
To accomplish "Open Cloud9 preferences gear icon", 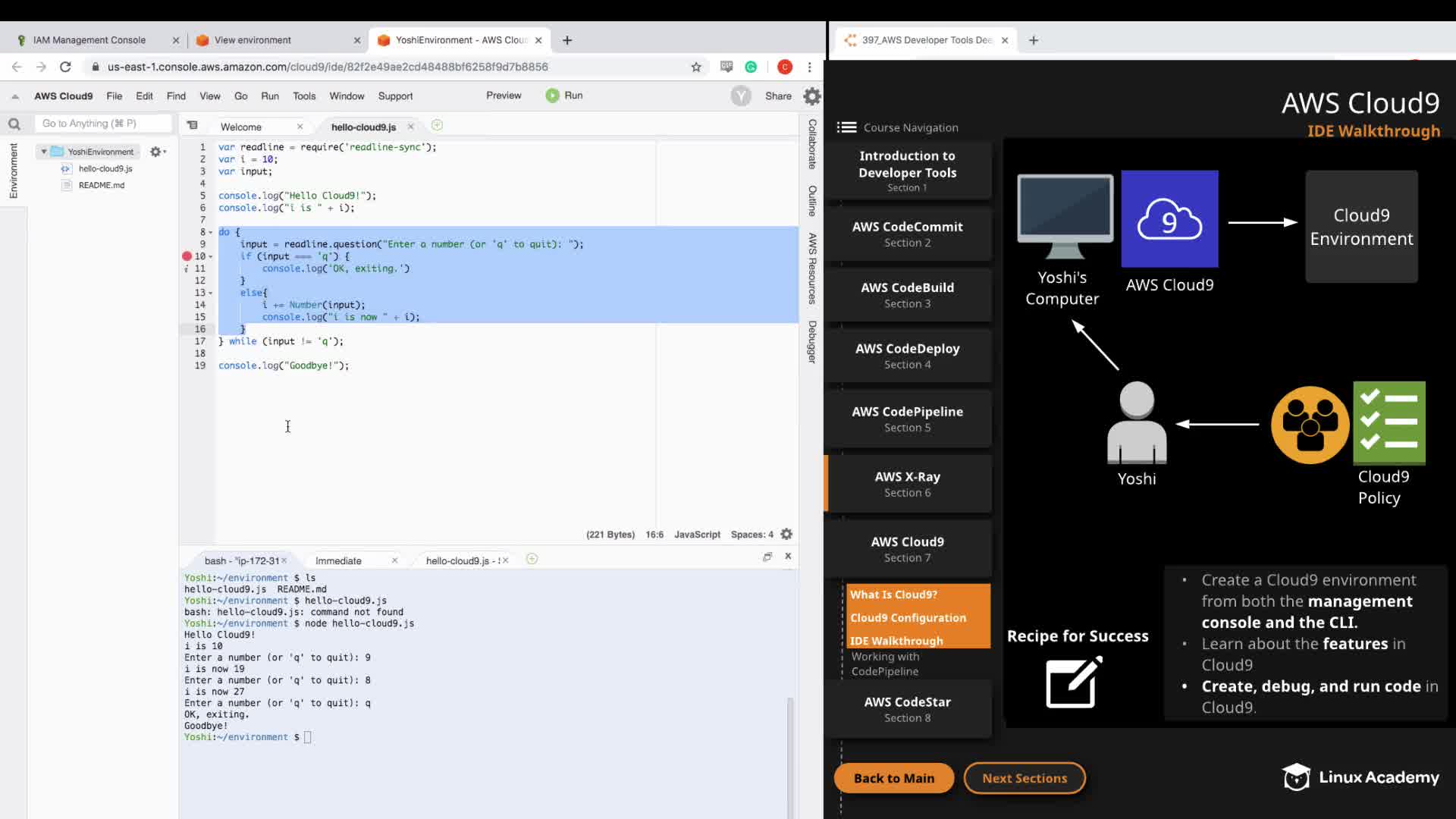I will [x=811, y=96].
